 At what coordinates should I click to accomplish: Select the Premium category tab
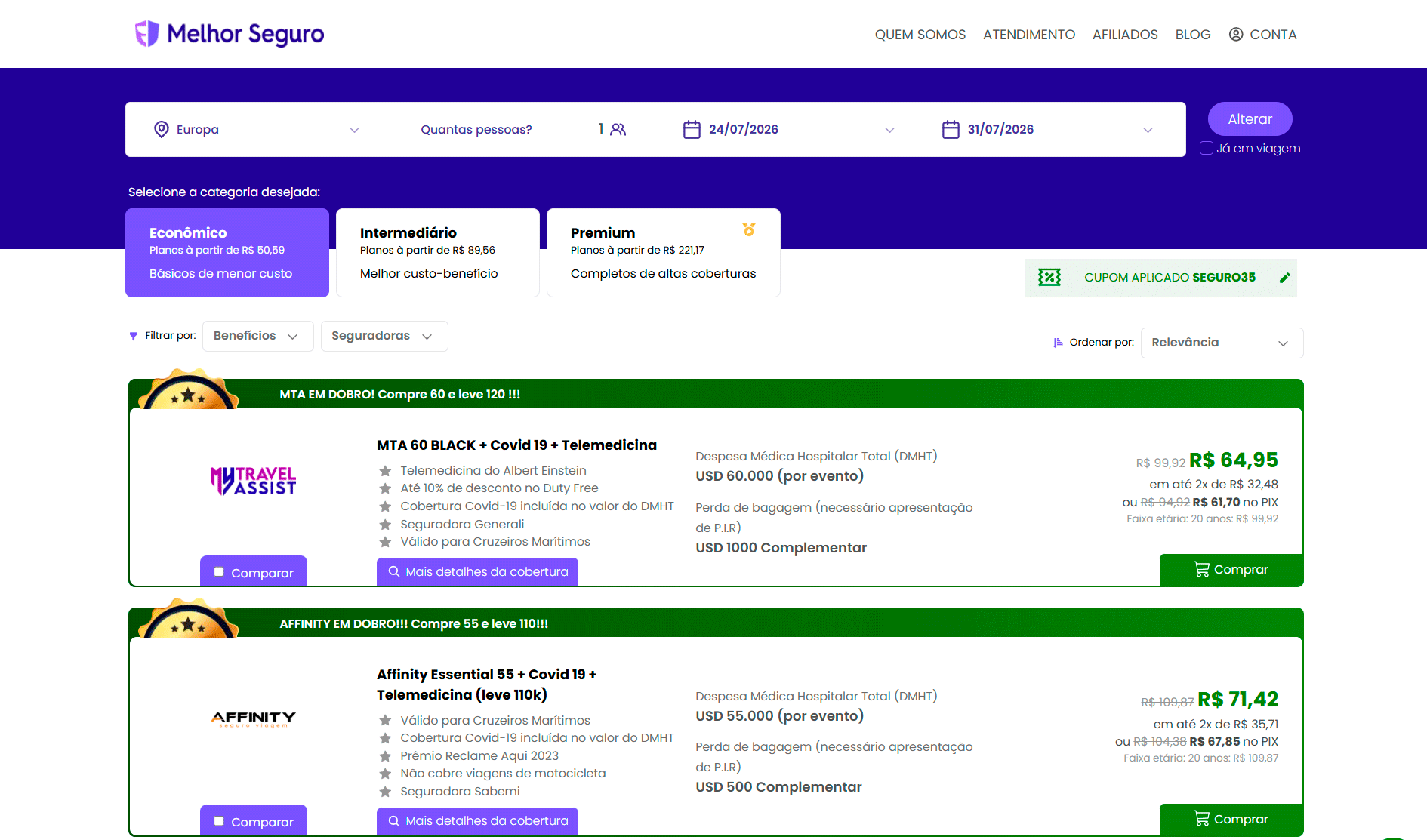(x=664, y=253)
